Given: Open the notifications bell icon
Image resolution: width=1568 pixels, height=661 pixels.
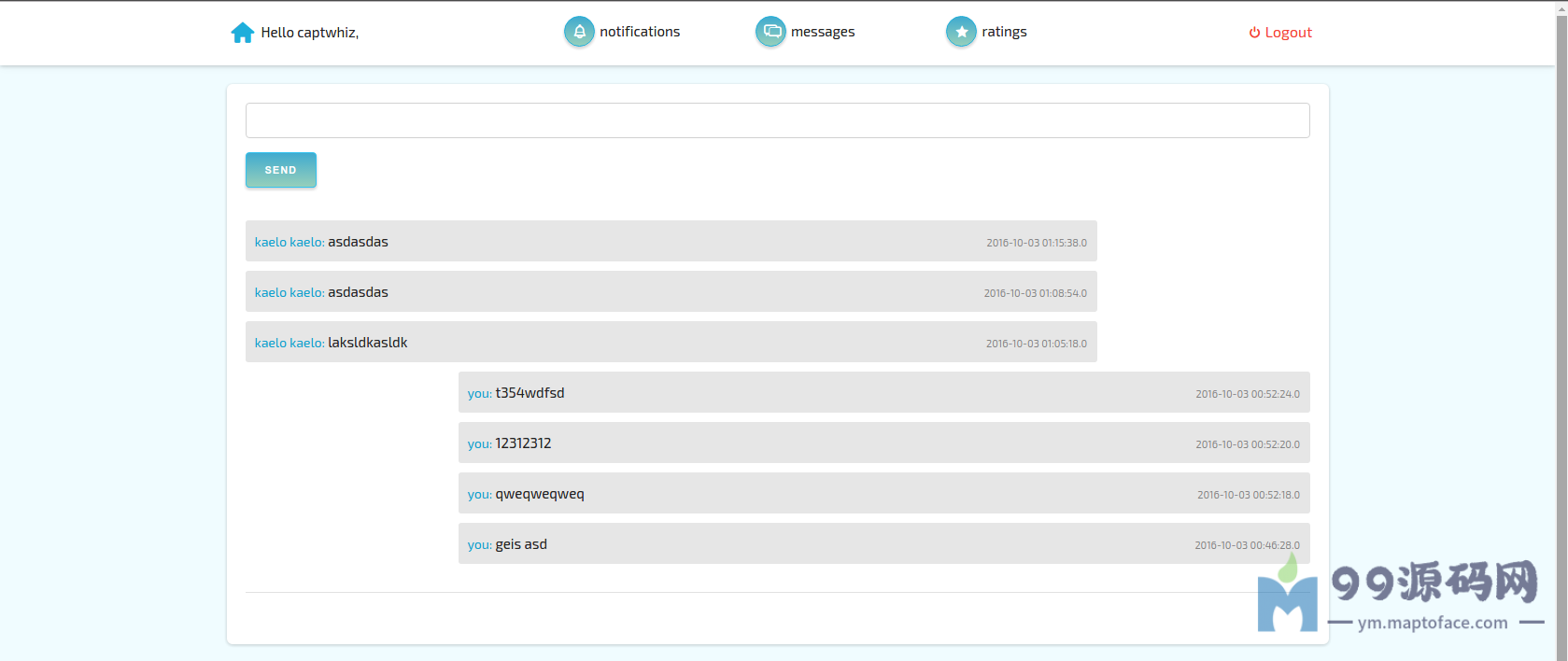Looking at the screenshot, I should pos(579,32).
